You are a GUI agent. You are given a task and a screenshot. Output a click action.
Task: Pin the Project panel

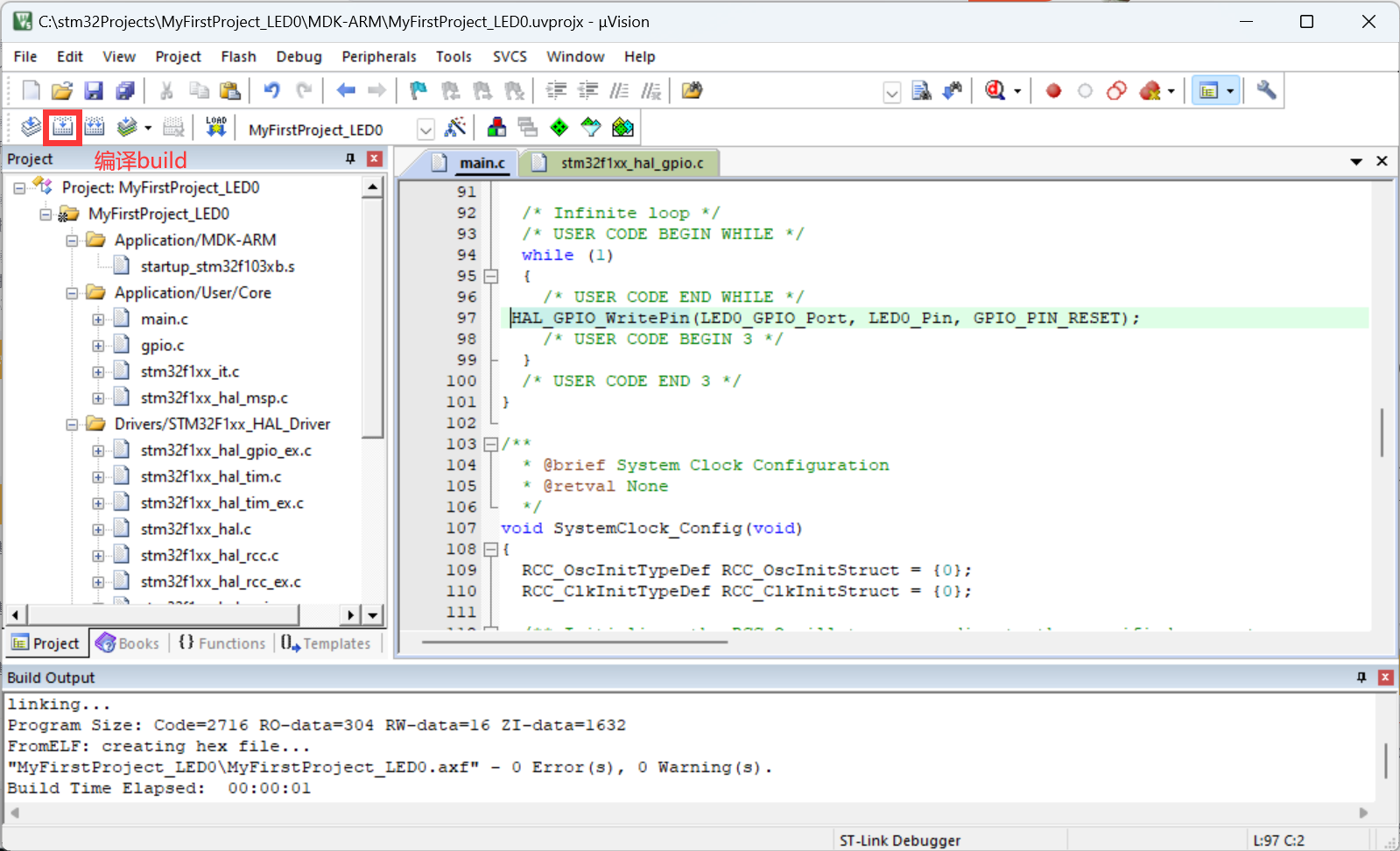pyautogui.click(x=350, y=158)
